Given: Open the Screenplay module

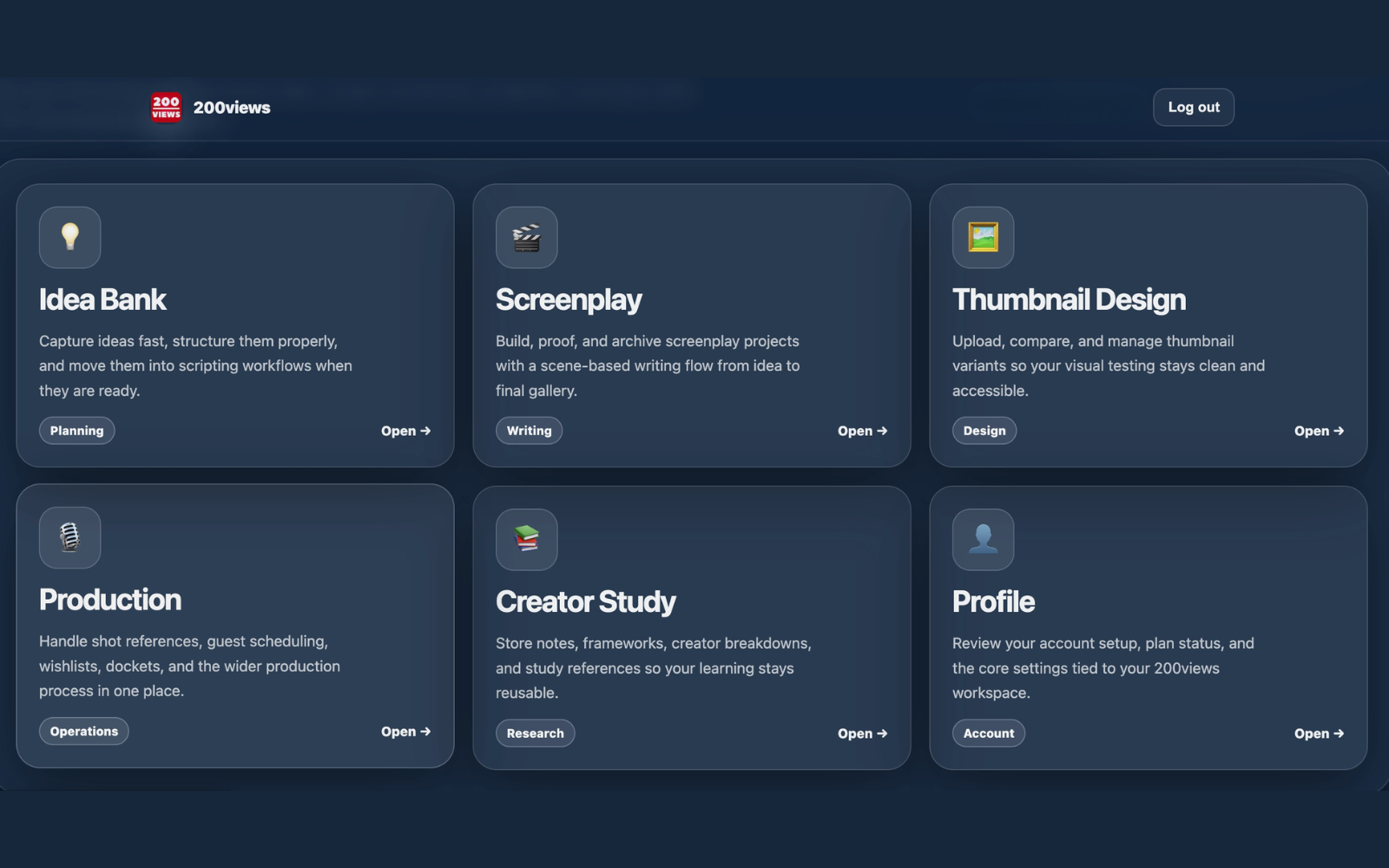Looking at the screenshot, I should coord(862,431).
